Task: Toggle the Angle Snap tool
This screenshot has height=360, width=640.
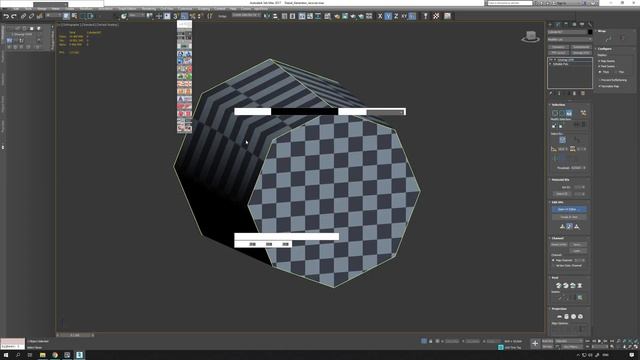Action: 184,16
